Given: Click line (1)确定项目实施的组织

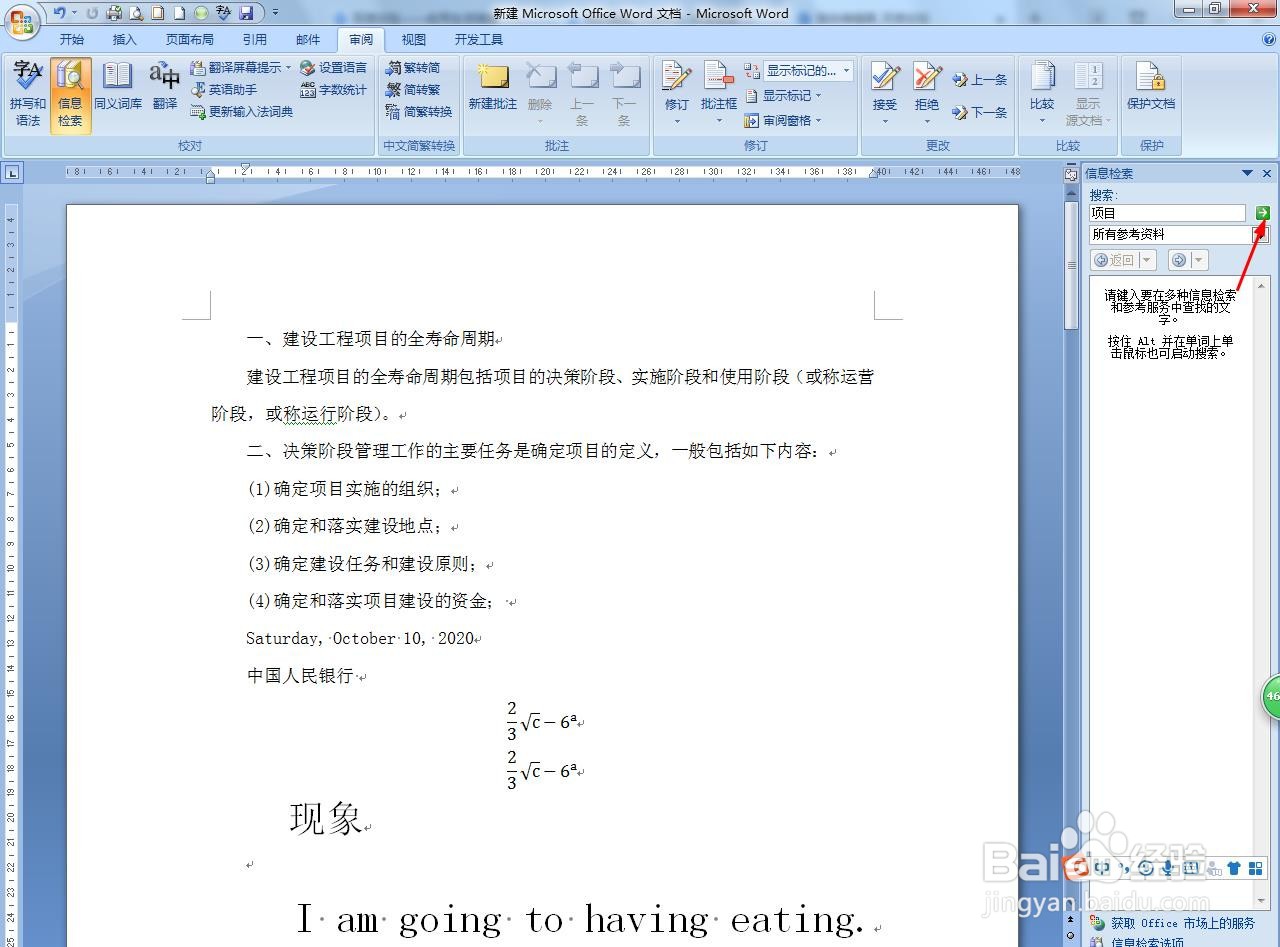Looking at the screenshot, I should (345, 489).
